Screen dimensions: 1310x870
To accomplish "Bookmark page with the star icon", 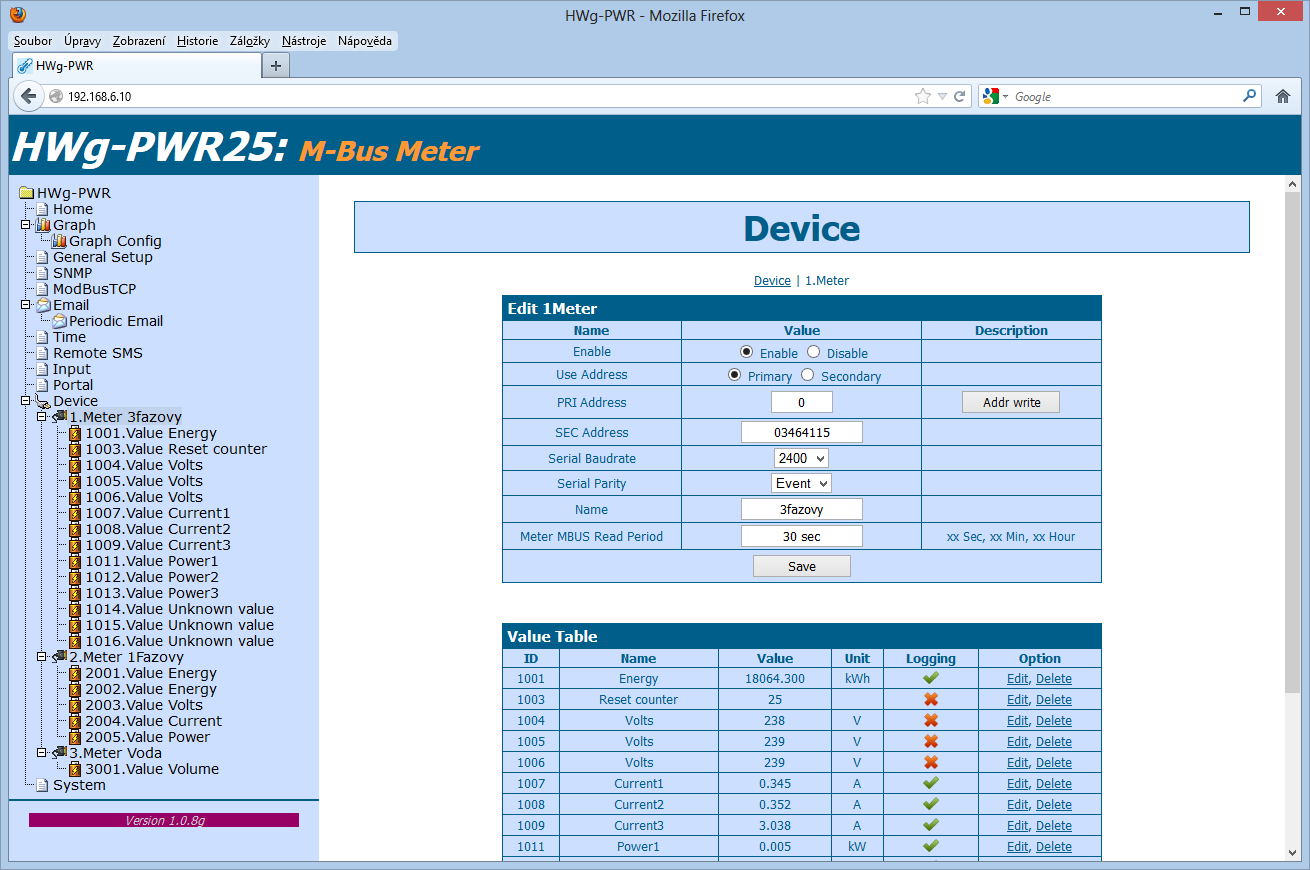I will pos(922,97).
